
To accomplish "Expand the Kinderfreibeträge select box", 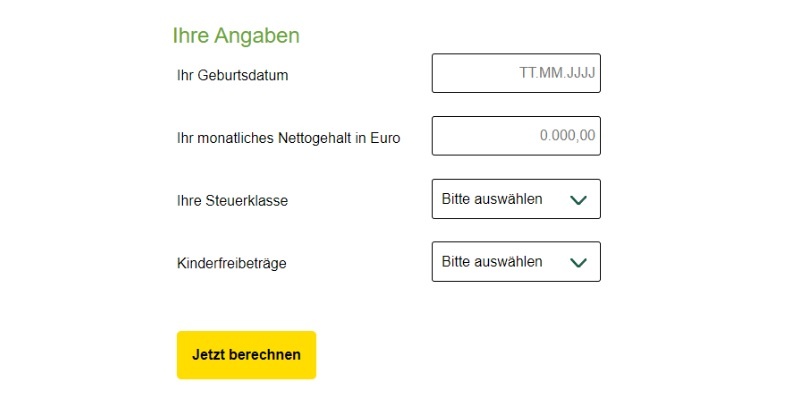I will click(x=516, y=261).
